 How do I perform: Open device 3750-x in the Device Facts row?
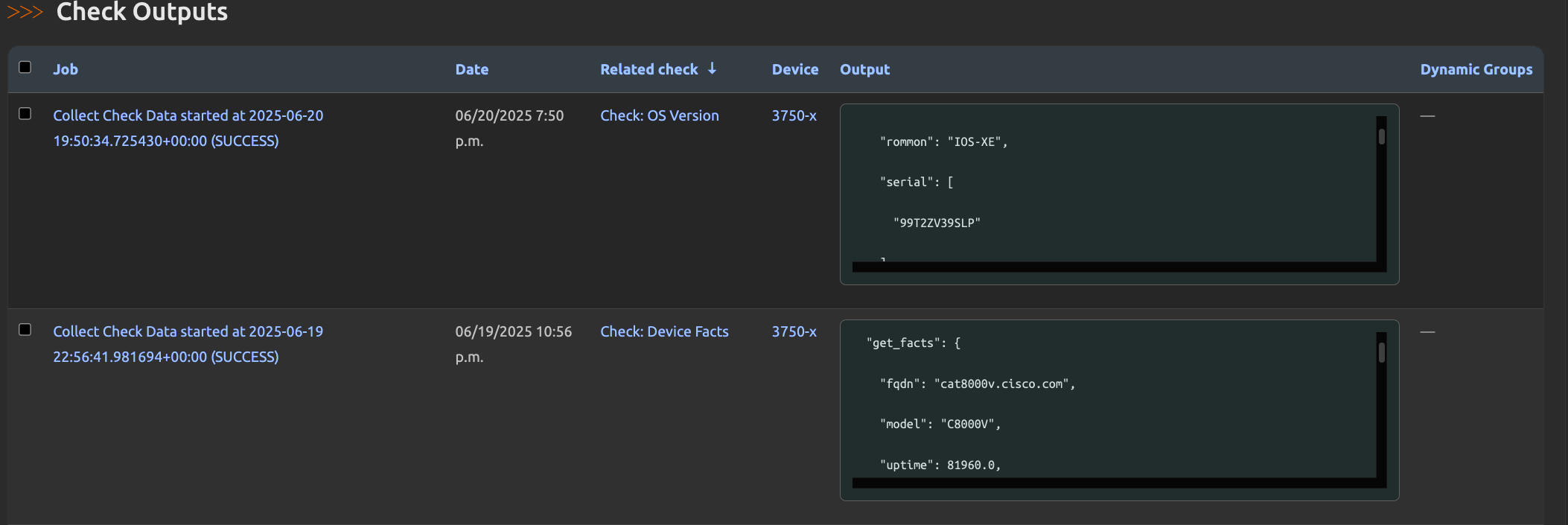794,331
